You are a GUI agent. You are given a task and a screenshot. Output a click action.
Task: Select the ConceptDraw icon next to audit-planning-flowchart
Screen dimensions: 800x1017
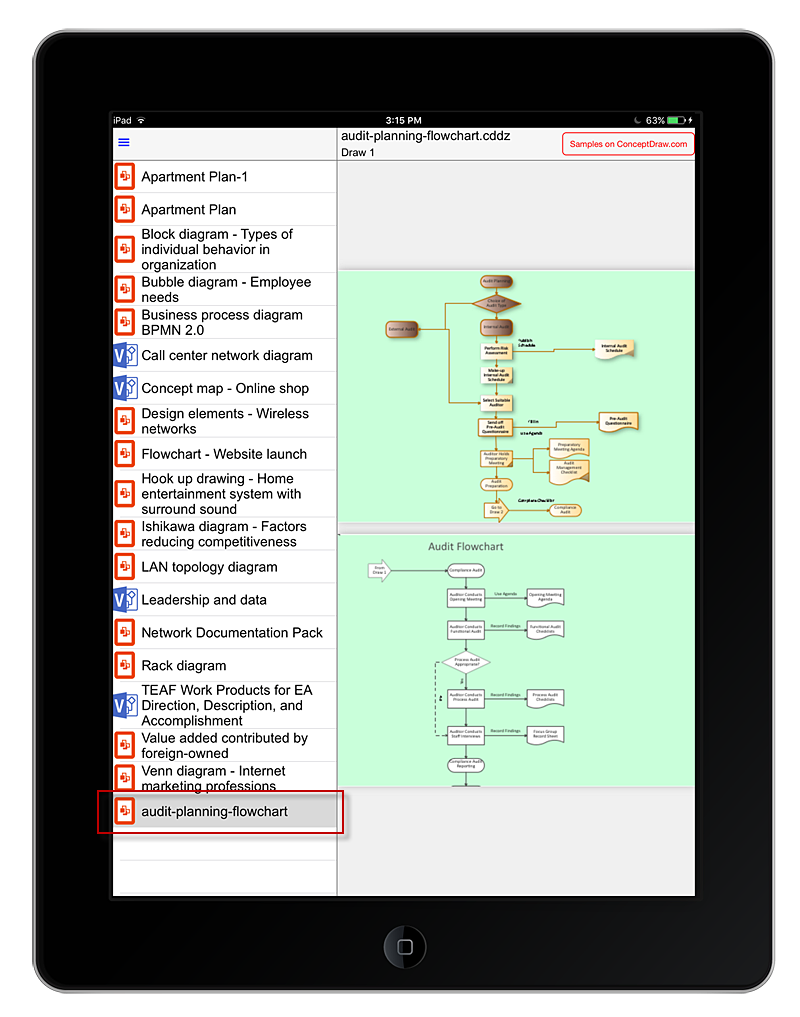pyautogui.click(x=124, y=812)
